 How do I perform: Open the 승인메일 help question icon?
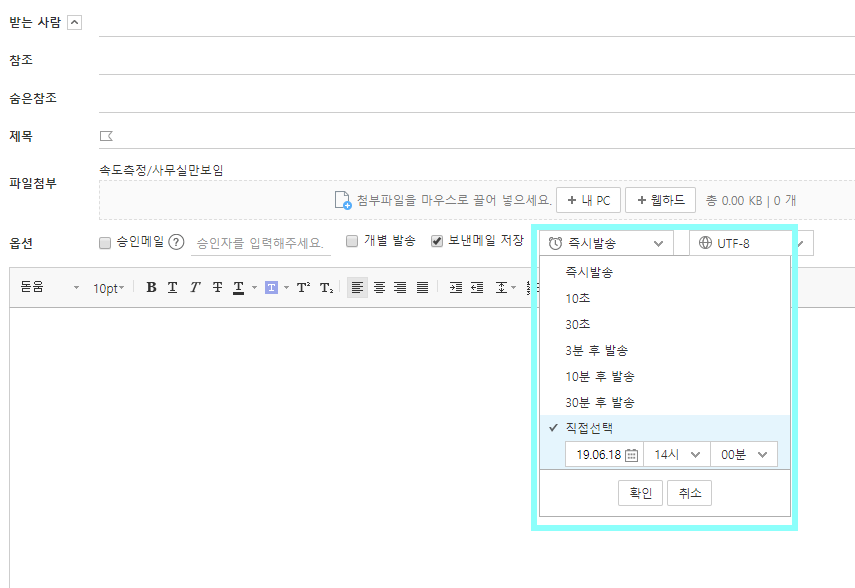click(176, 242)
